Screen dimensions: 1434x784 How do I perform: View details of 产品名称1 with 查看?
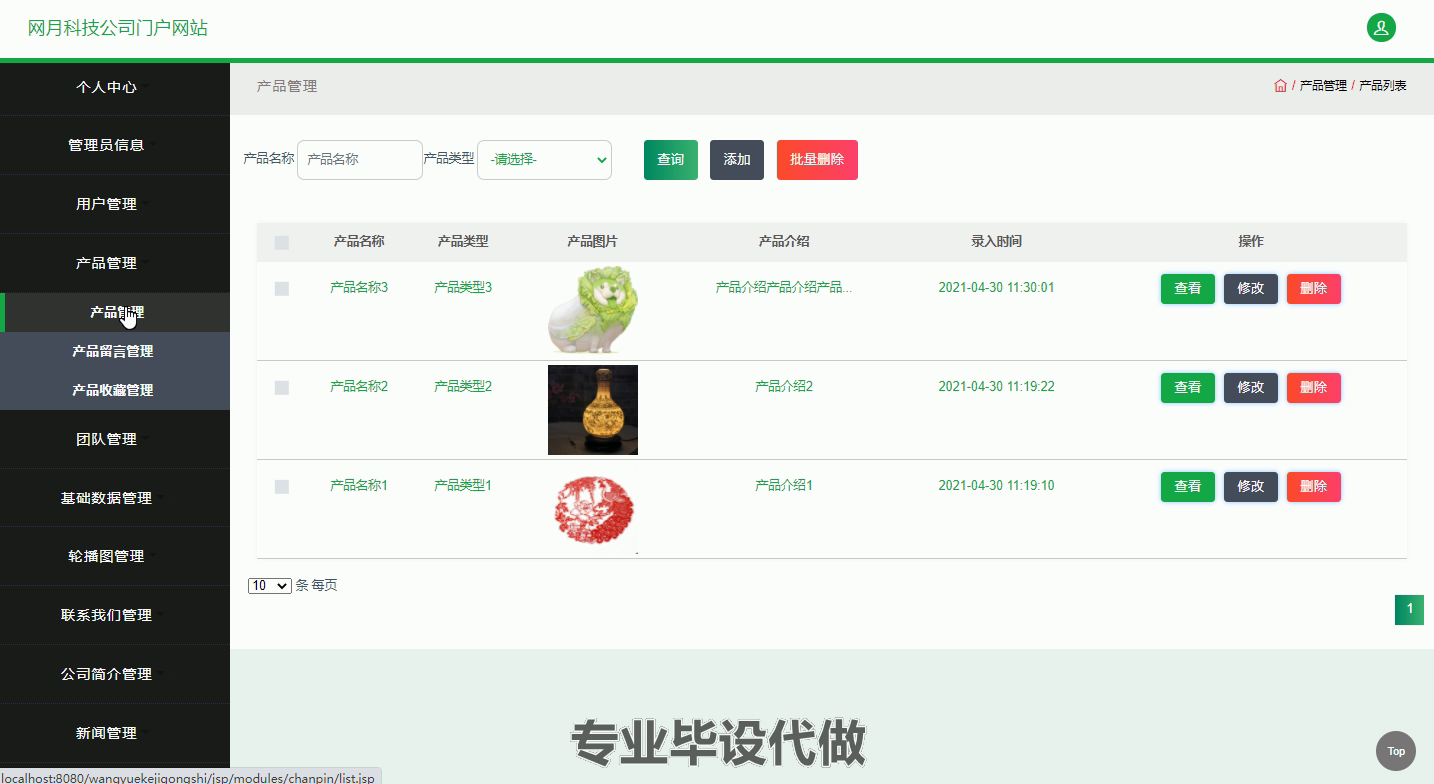coord(1188,487)
